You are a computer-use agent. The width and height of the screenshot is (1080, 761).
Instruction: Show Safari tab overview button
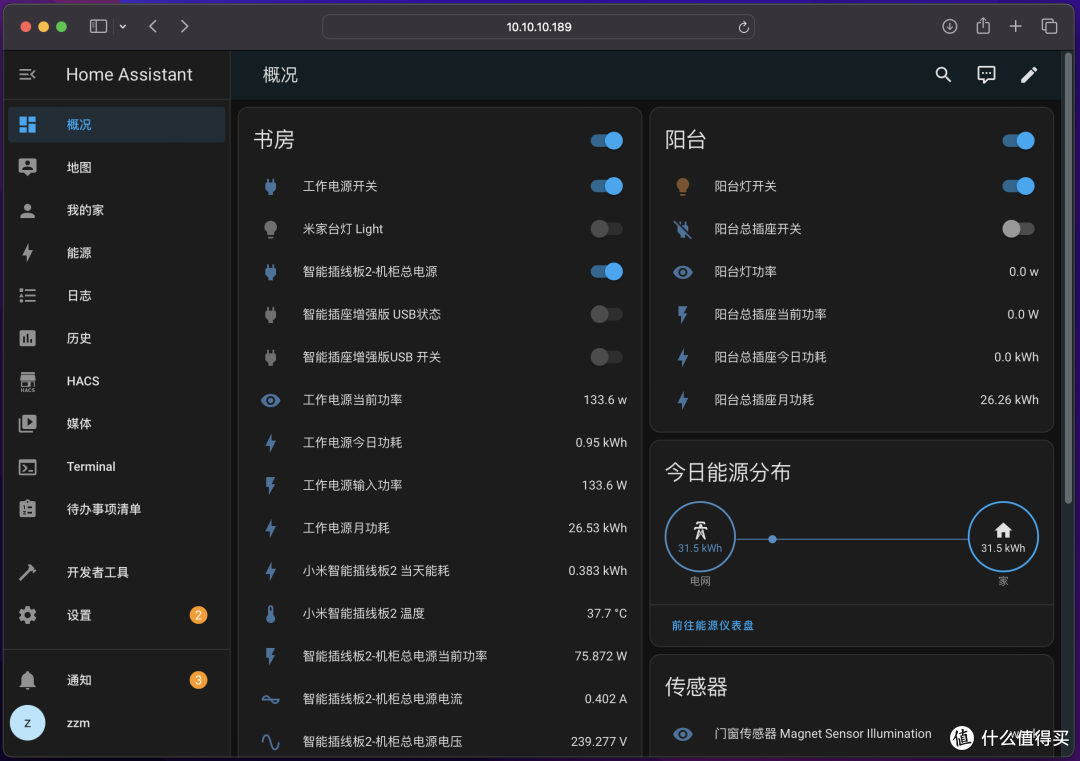click(1049, 26)
